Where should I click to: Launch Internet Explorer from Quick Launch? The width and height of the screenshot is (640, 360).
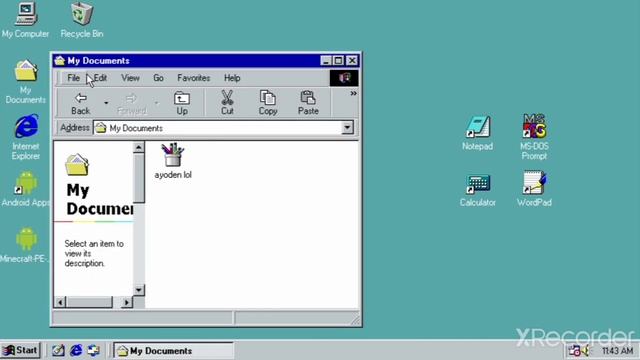pos(76,350)
